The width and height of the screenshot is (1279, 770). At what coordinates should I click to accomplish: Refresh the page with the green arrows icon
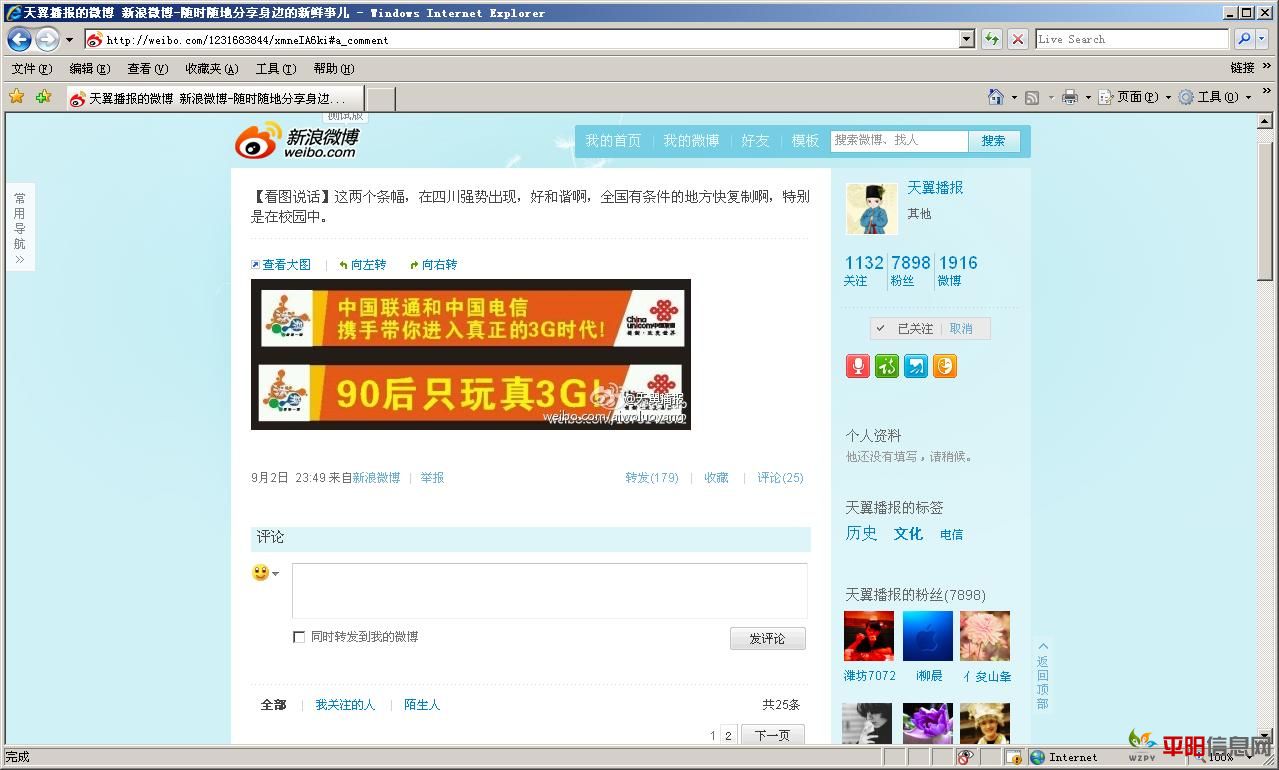click(x=991, y=39)
